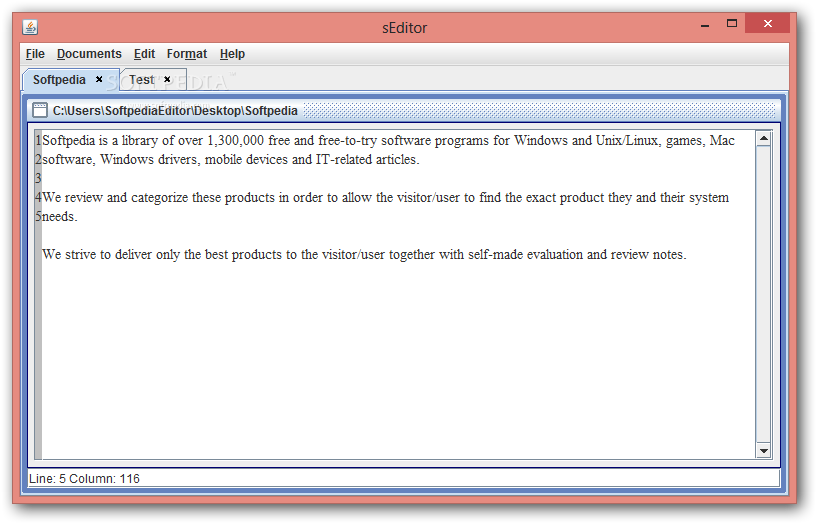The image size is (817, 524).
Task: Open the Format menu
Action: click(x=187, y=54)
